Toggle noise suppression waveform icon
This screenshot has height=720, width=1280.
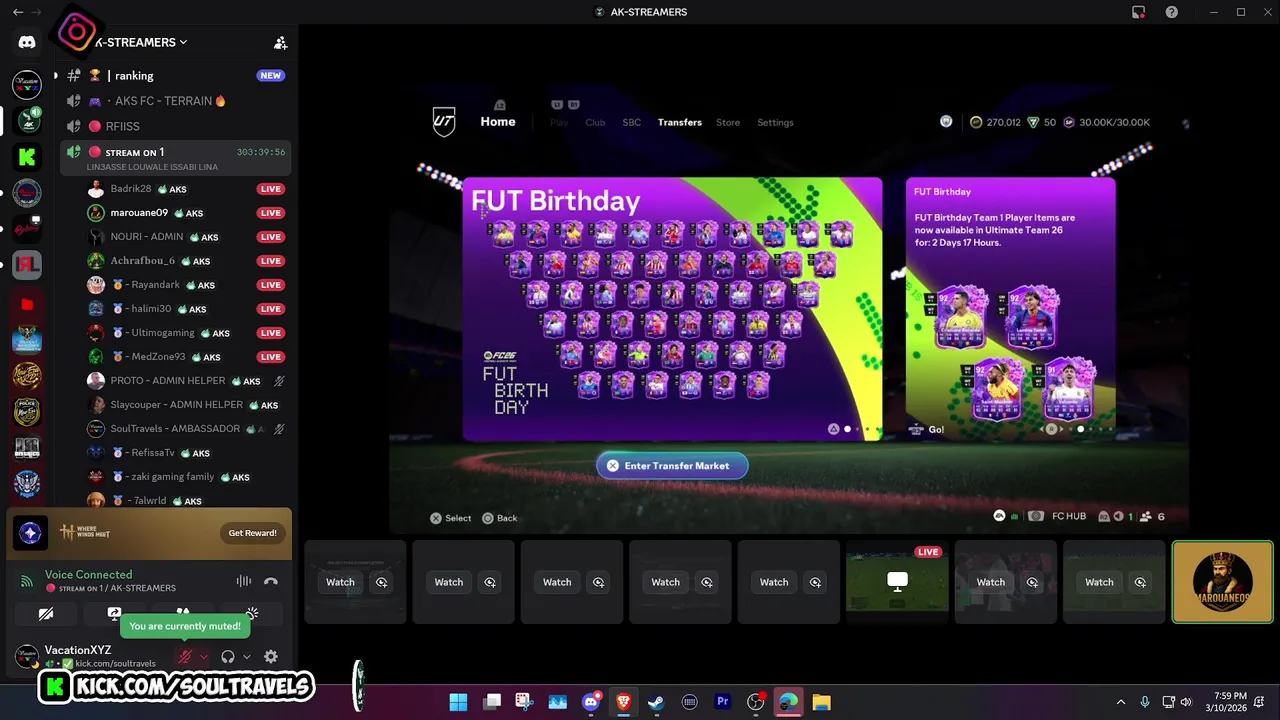243,581
